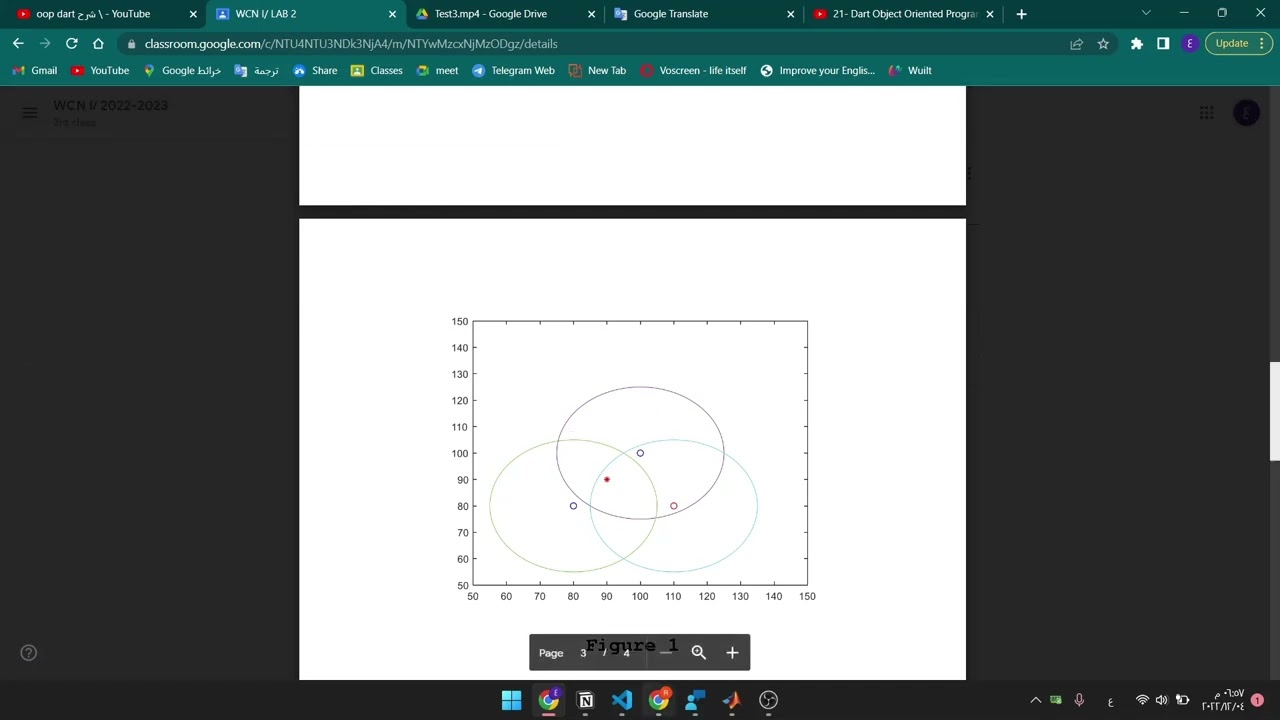Go back to the previous page
Screen dimensions: 1280x720
pos(18,43)
